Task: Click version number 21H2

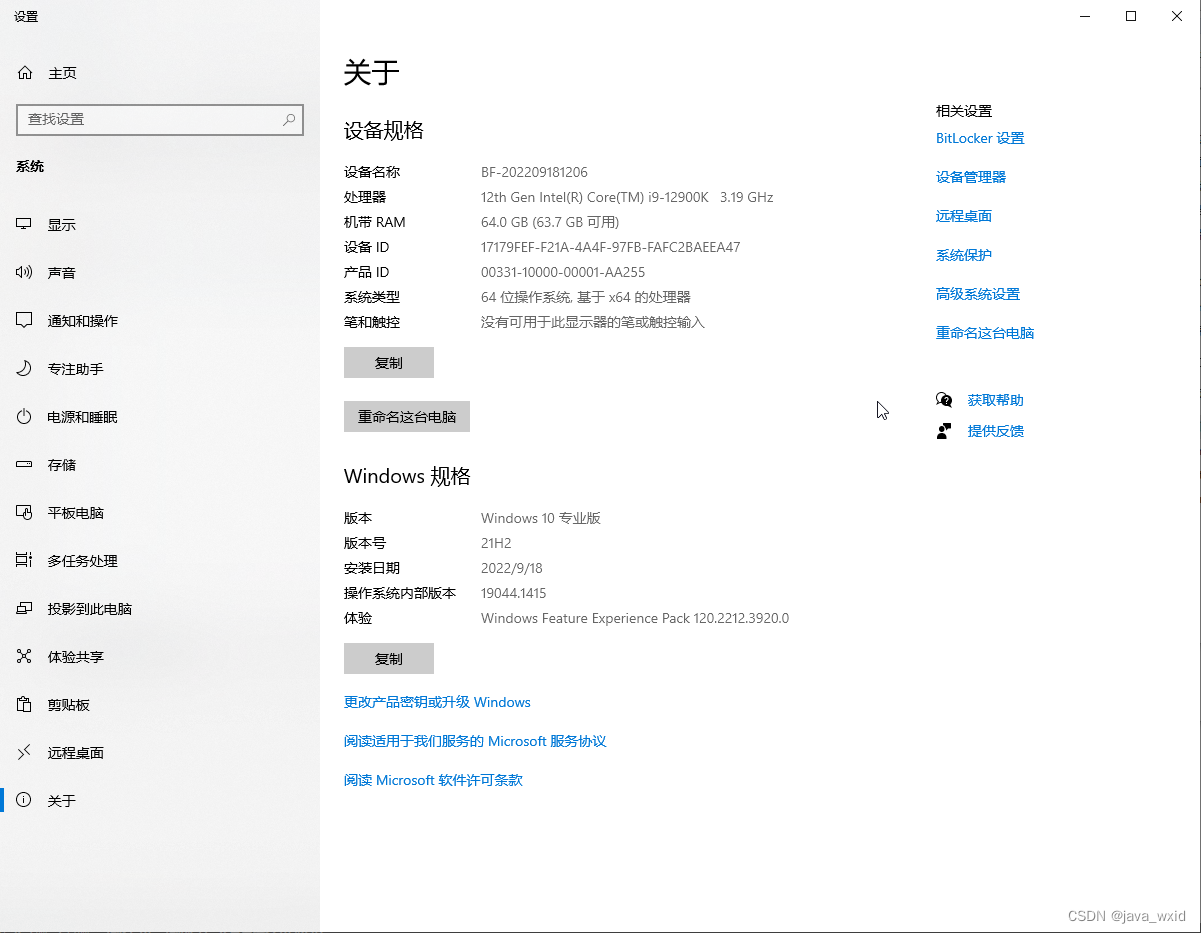Action: (x=496, y=543)
